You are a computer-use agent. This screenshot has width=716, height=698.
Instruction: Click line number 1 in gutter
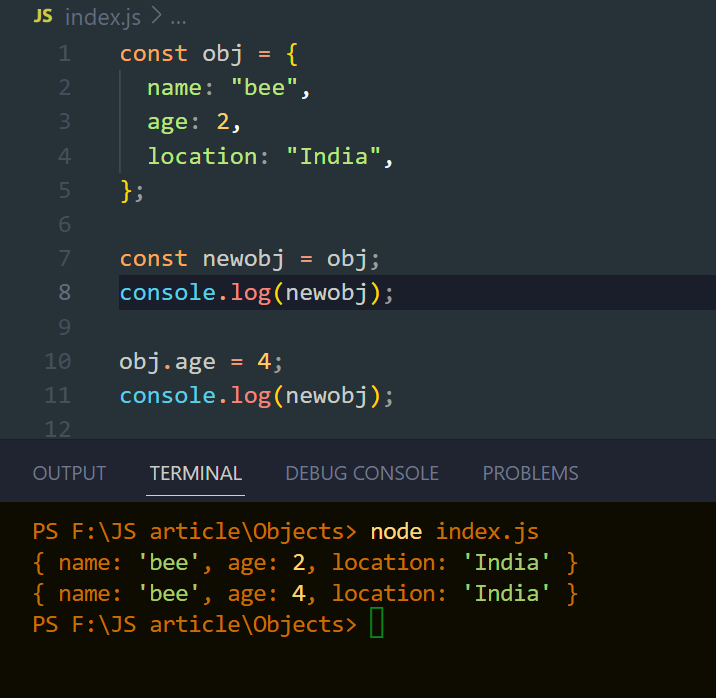point(64,53)
